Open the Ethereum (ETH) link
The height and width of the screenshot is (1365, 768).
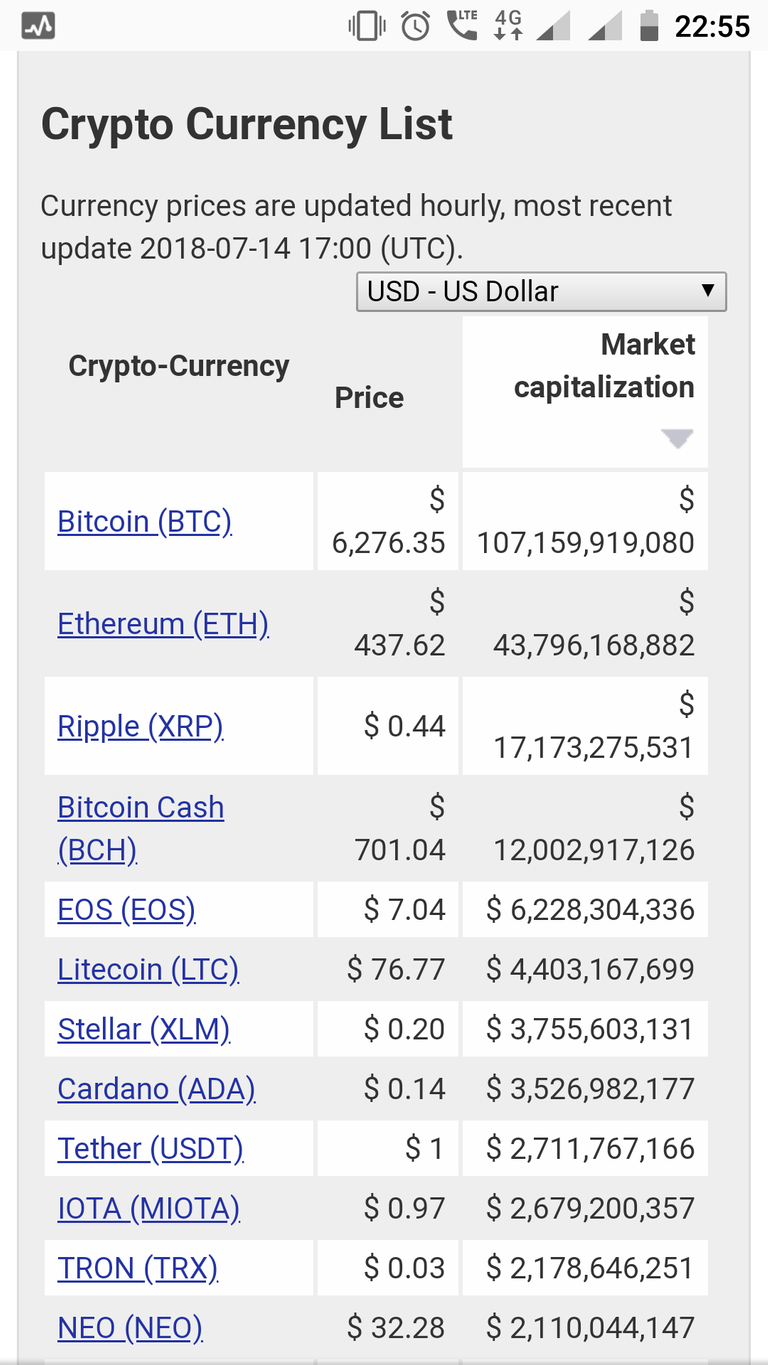[x=163, y=624]
